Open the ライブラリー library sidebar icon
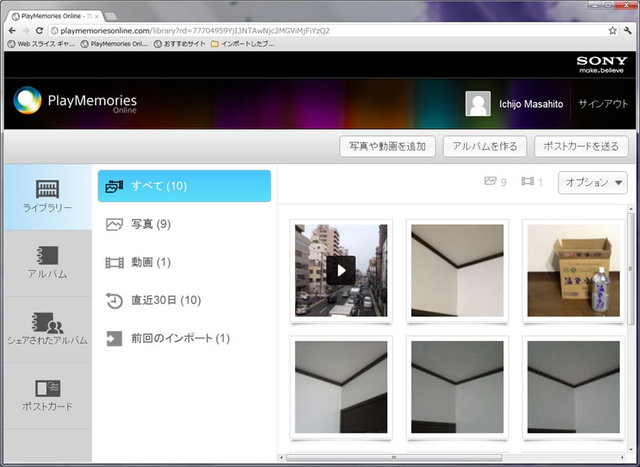 pos(46,195)
